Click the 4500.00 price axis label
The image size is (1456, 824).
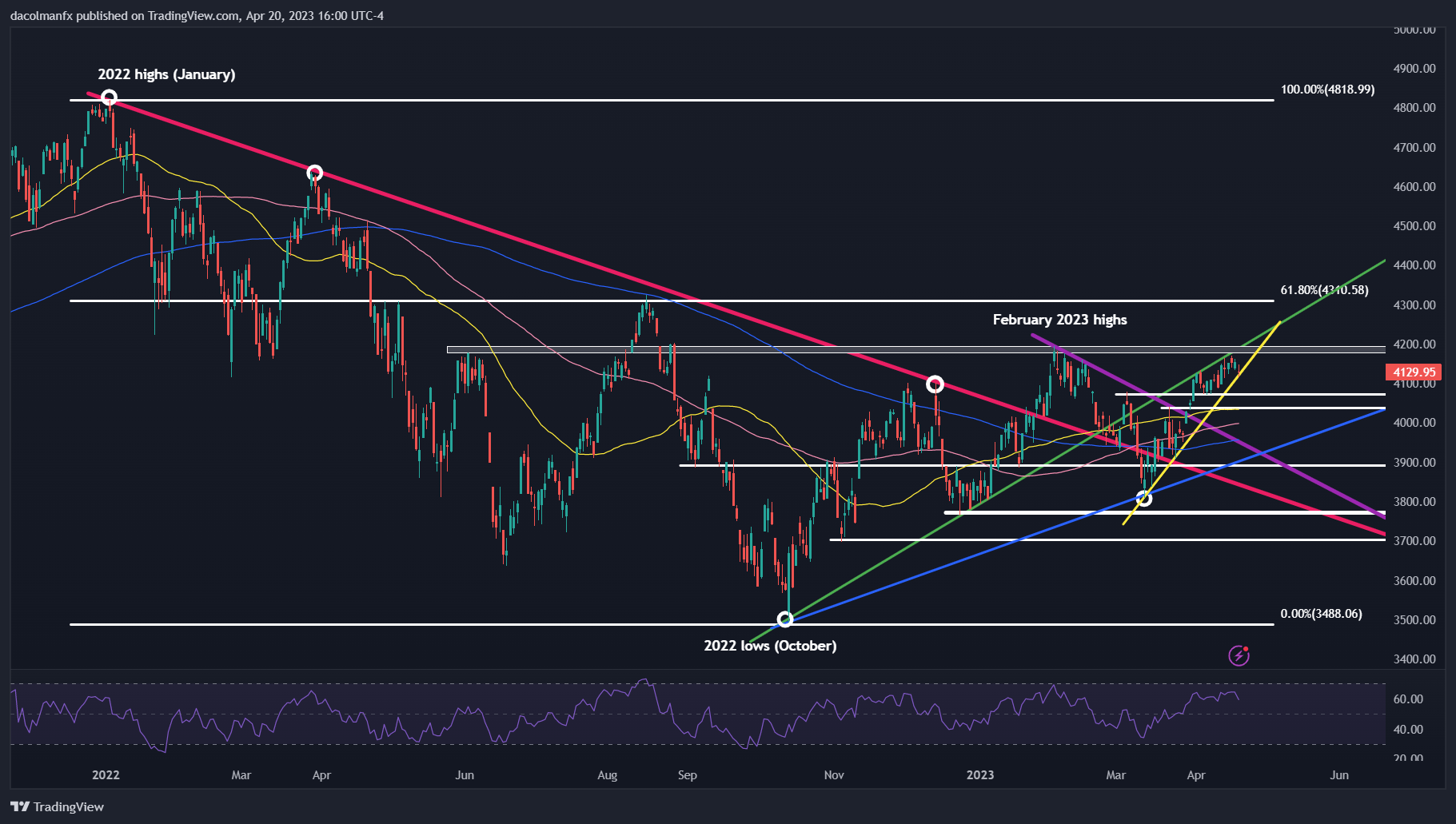1414,226
